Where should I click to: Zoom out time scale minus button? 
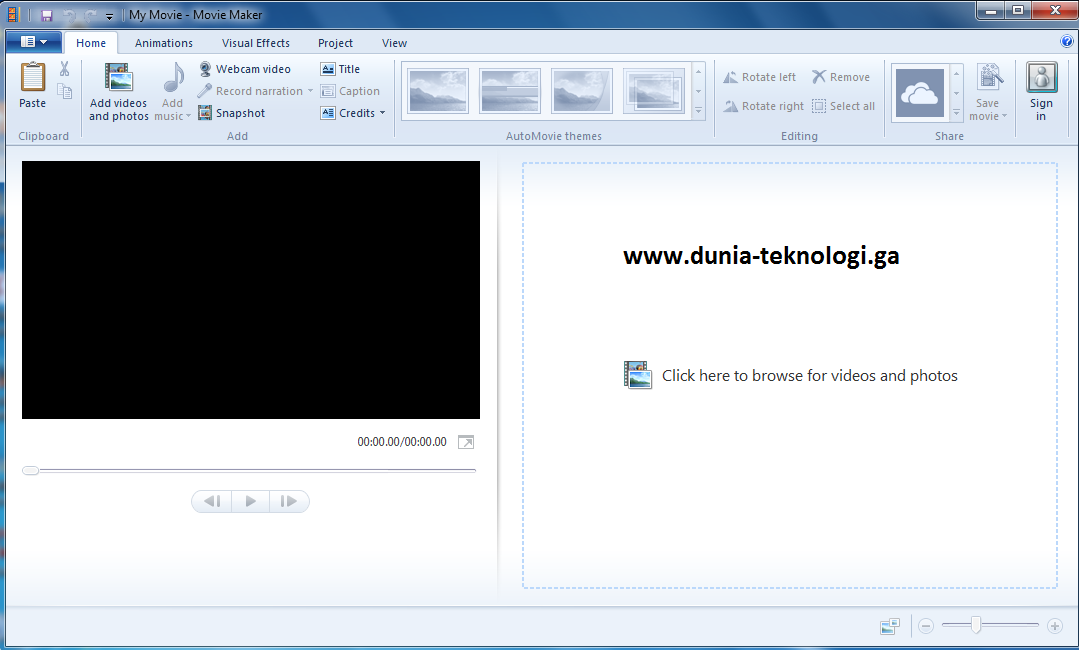tap(926, 626)
